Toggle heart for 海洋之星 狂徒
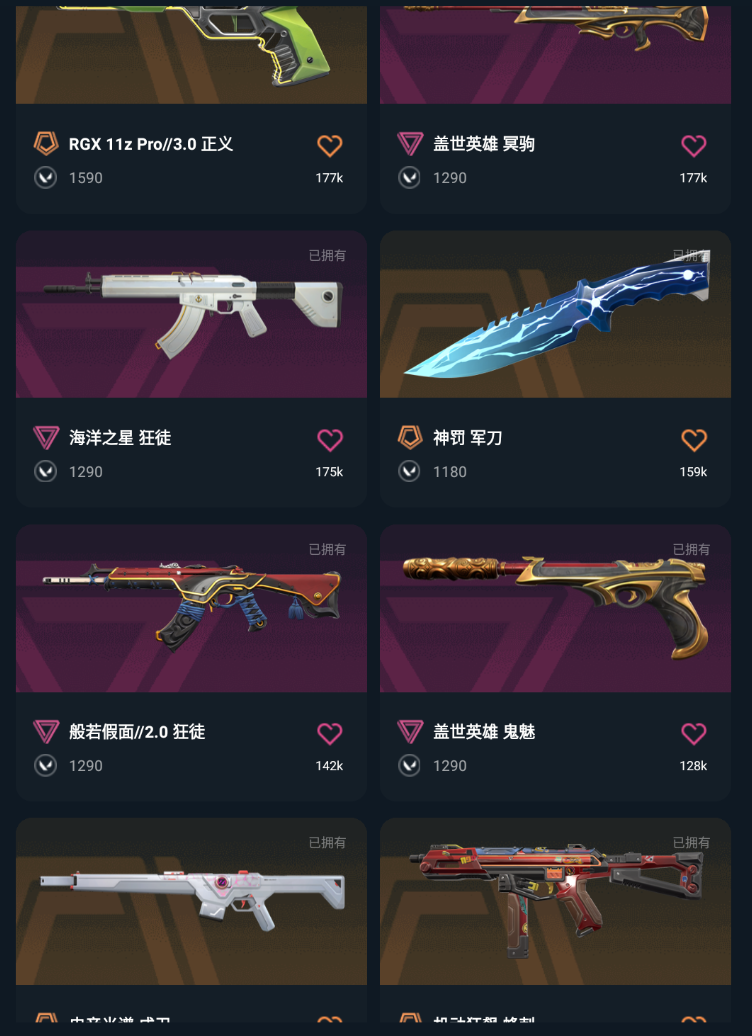This screenshot has width=752, height=1036. click(x=330, y=439)
